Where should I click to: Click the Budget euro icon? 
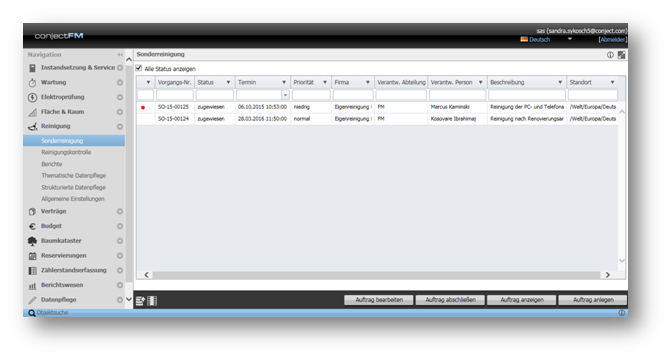click(32, 226)
